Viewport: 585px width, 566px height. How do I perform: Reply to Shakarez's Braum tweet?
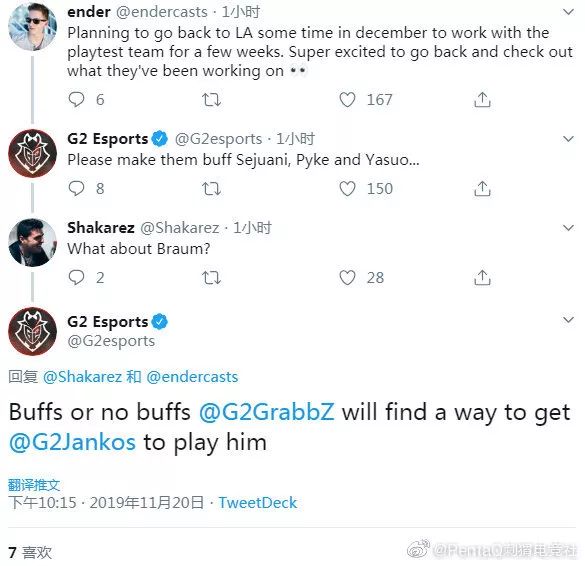[x=76, y=278]
